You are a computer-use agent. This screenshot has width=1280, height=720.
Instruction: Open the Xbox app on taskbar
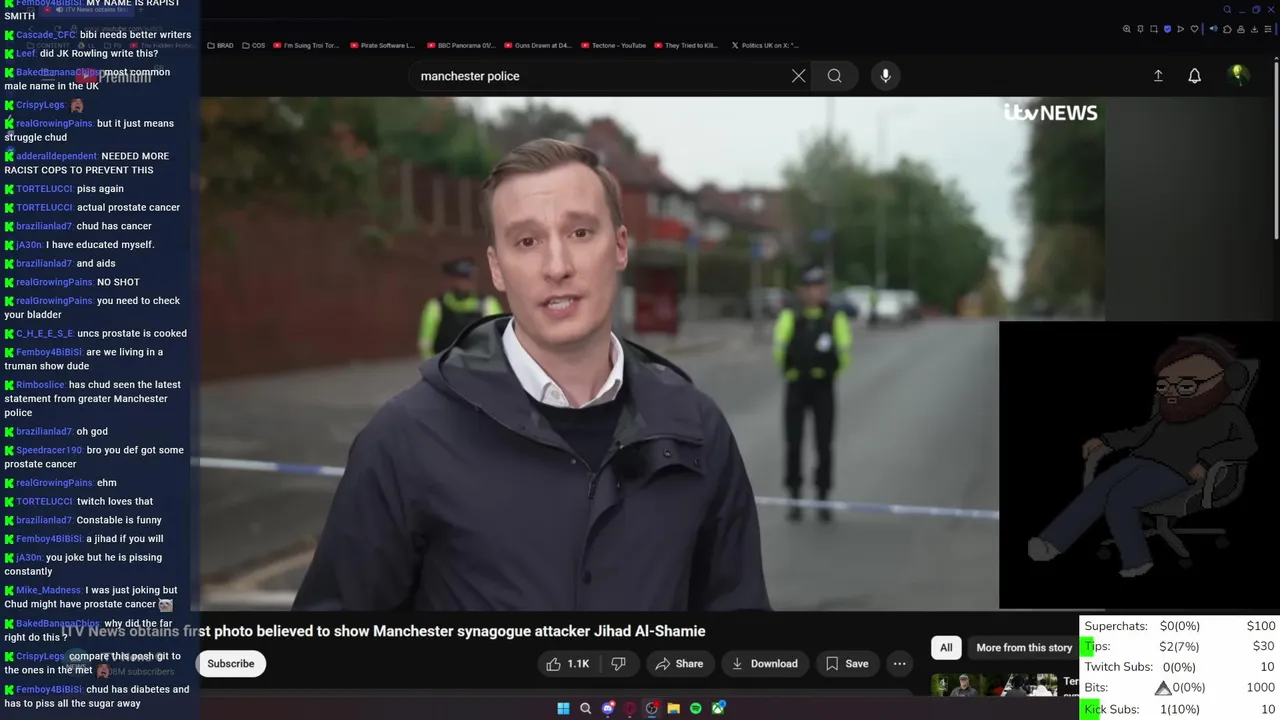[718, 709]
